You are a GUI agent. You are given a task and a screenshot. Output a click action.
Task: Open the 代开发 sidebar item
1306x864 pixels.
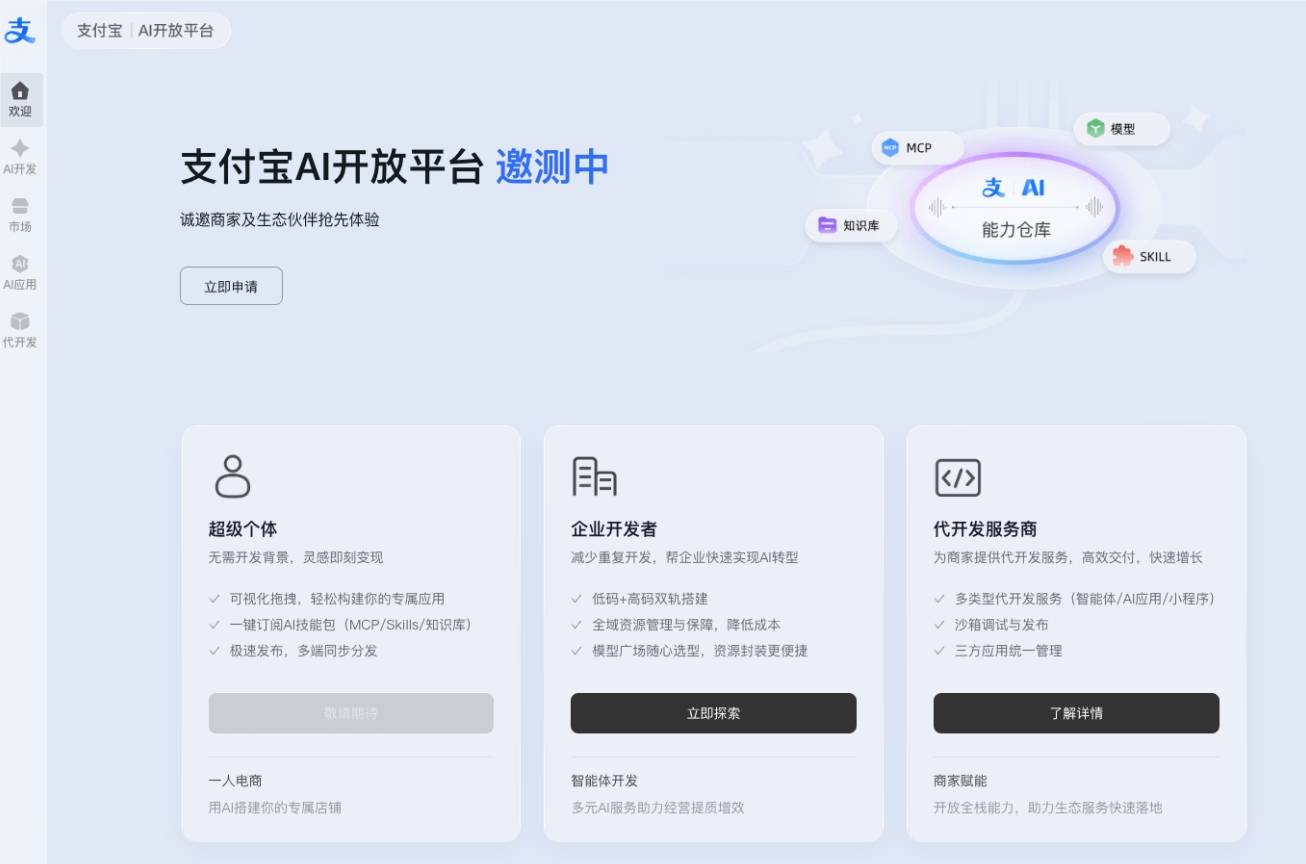[x=20, y=330]
